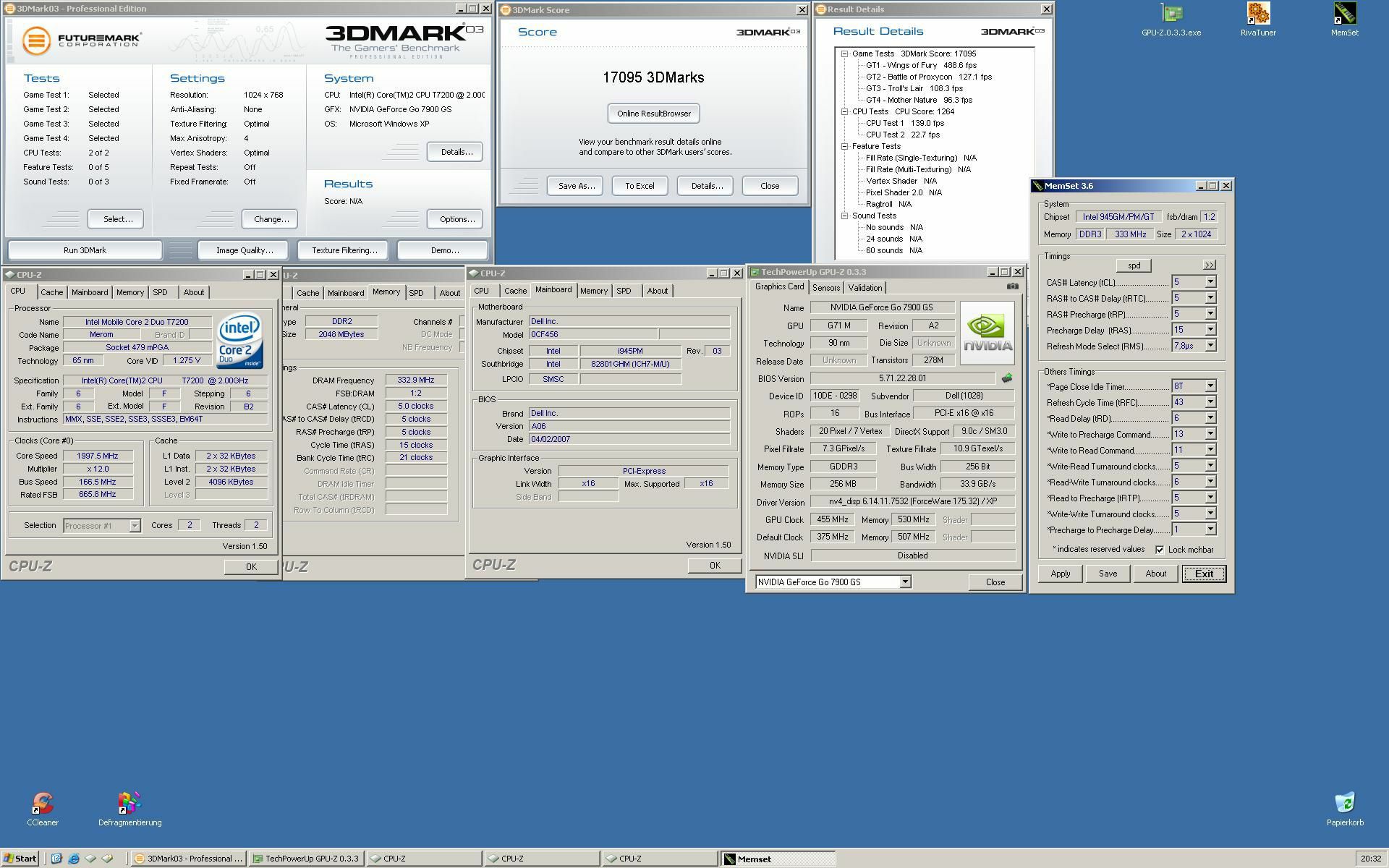This screenshot has height=868, width=1389.
Task: Select the Memory tab in mainboard CPU-Z window
Action: [593, 291]
